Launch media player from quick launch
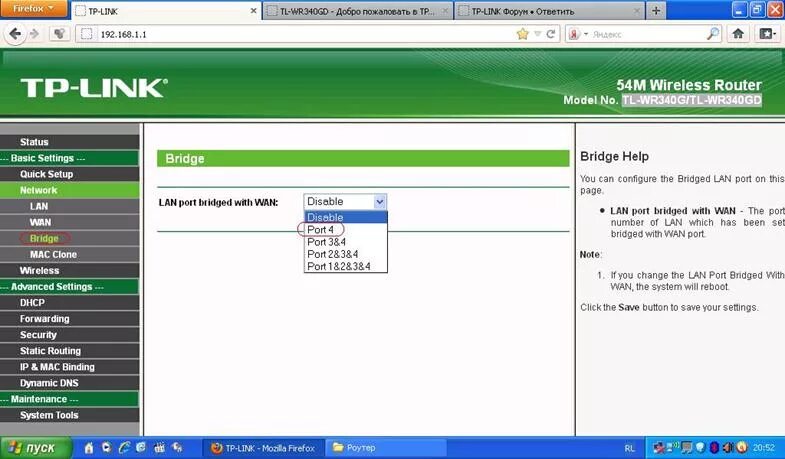This screenshot has height=459, width=785. coord(106,447)
